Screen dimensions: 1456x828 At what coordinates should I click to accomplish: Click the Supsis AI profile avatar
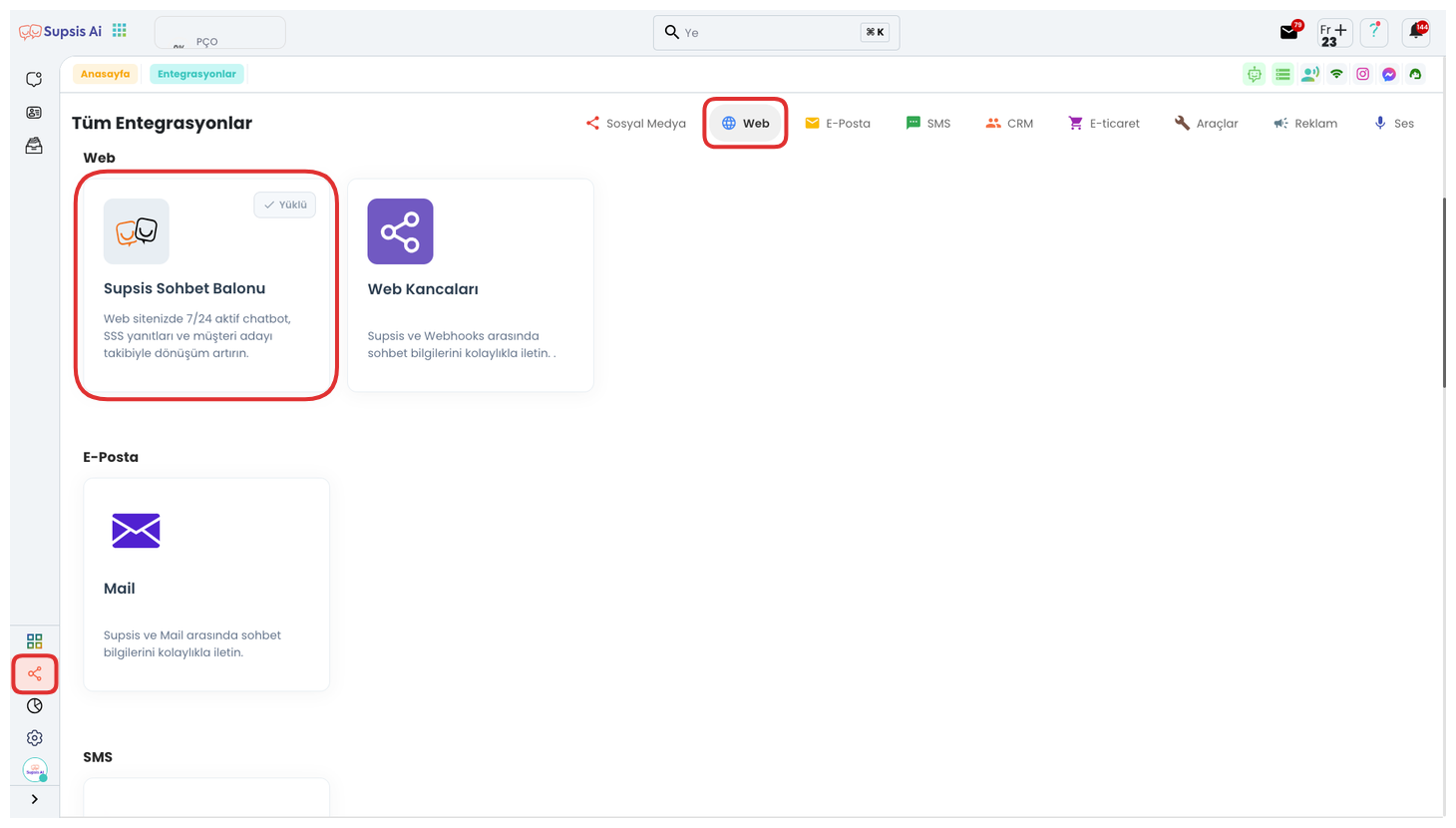tap(35, 770)
